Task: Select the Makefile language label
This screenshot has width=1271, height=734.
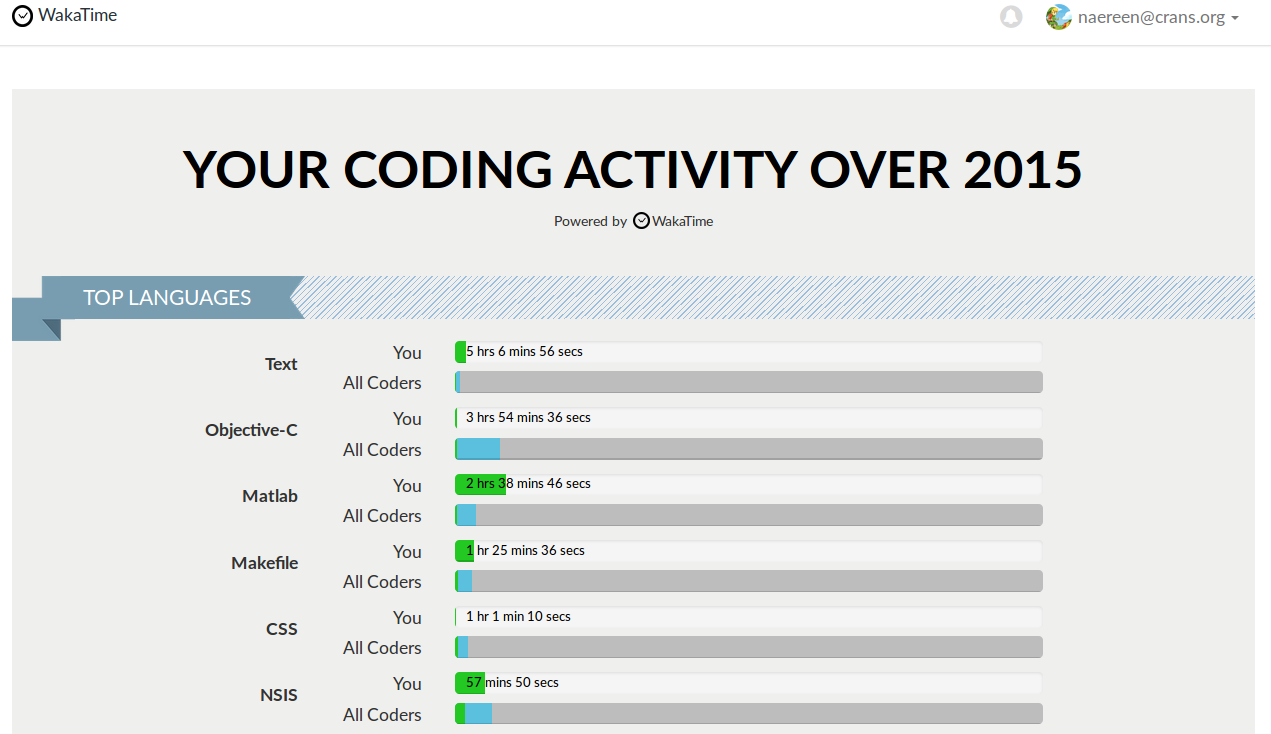Action: 264,563
